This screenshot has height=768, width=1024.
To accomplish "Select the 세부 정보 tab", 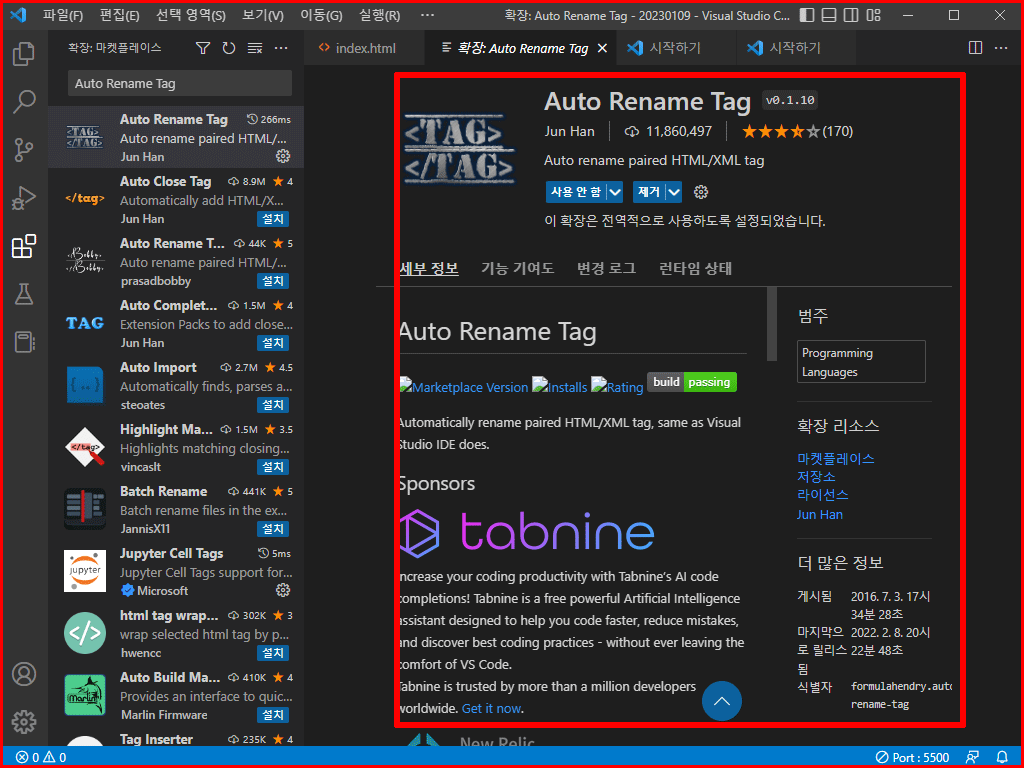I will tap(428, 268).
